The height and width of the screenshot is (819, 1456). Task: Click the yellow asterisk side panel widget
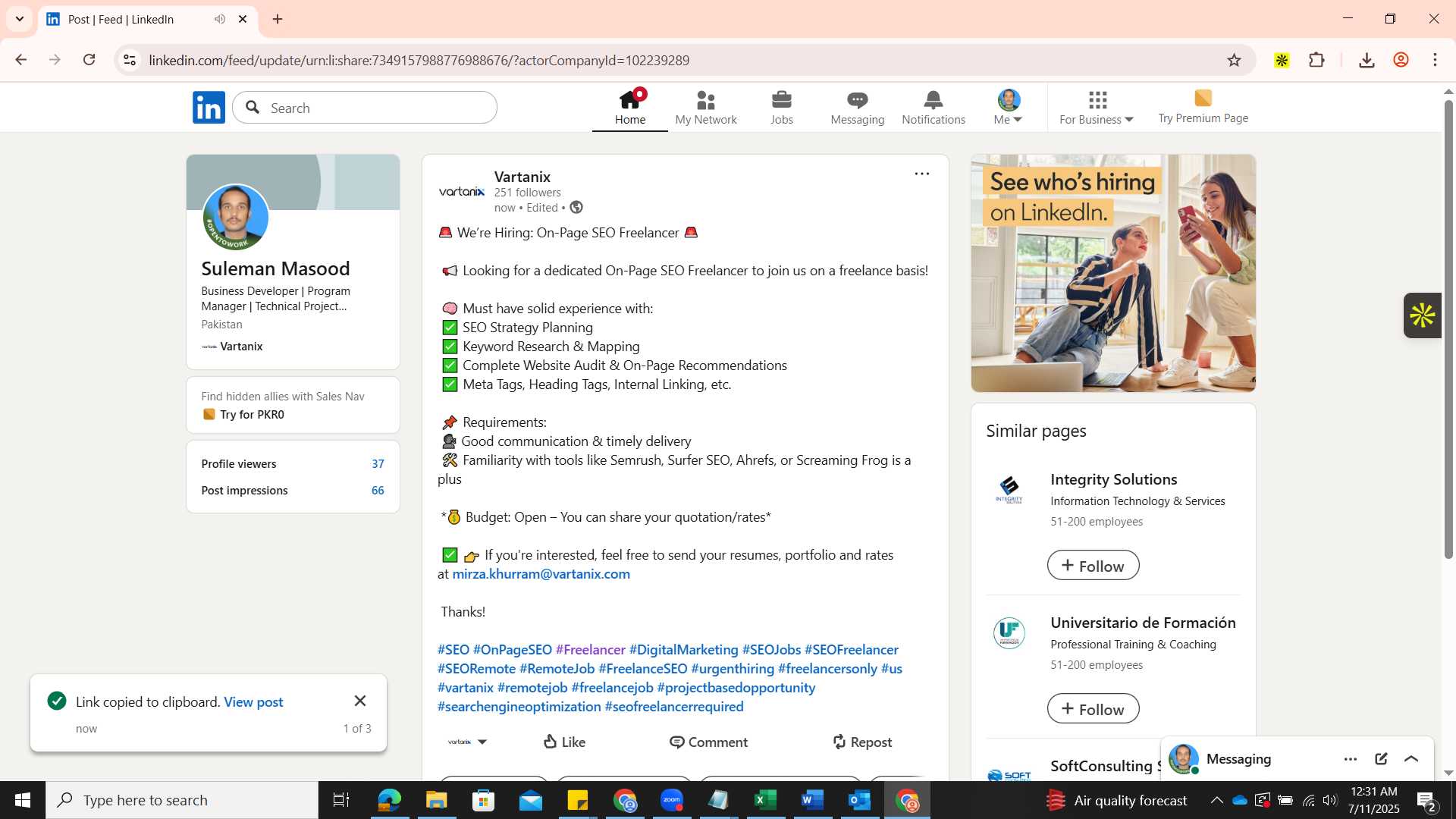click(1422, 315)
